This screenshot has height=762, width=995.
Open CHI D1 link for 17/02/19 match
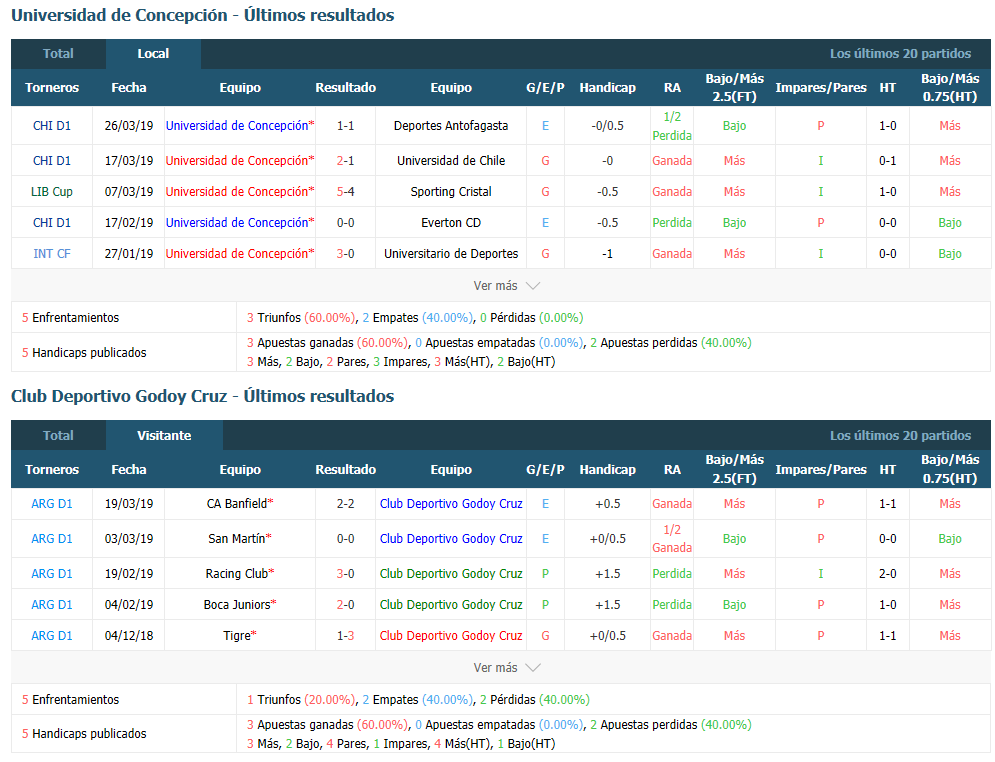click(52, 223)
